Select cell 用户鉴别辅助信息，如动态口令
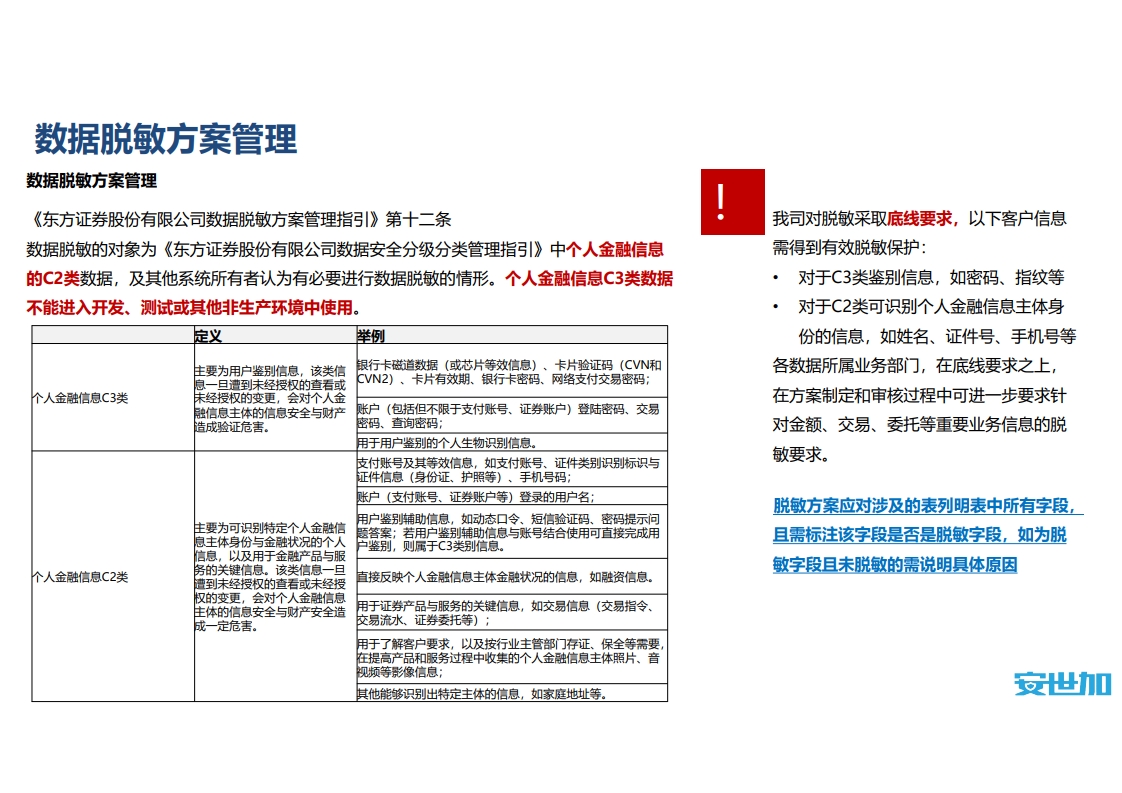The height and width of the screenshot is (793, 1122). [512, 532]
